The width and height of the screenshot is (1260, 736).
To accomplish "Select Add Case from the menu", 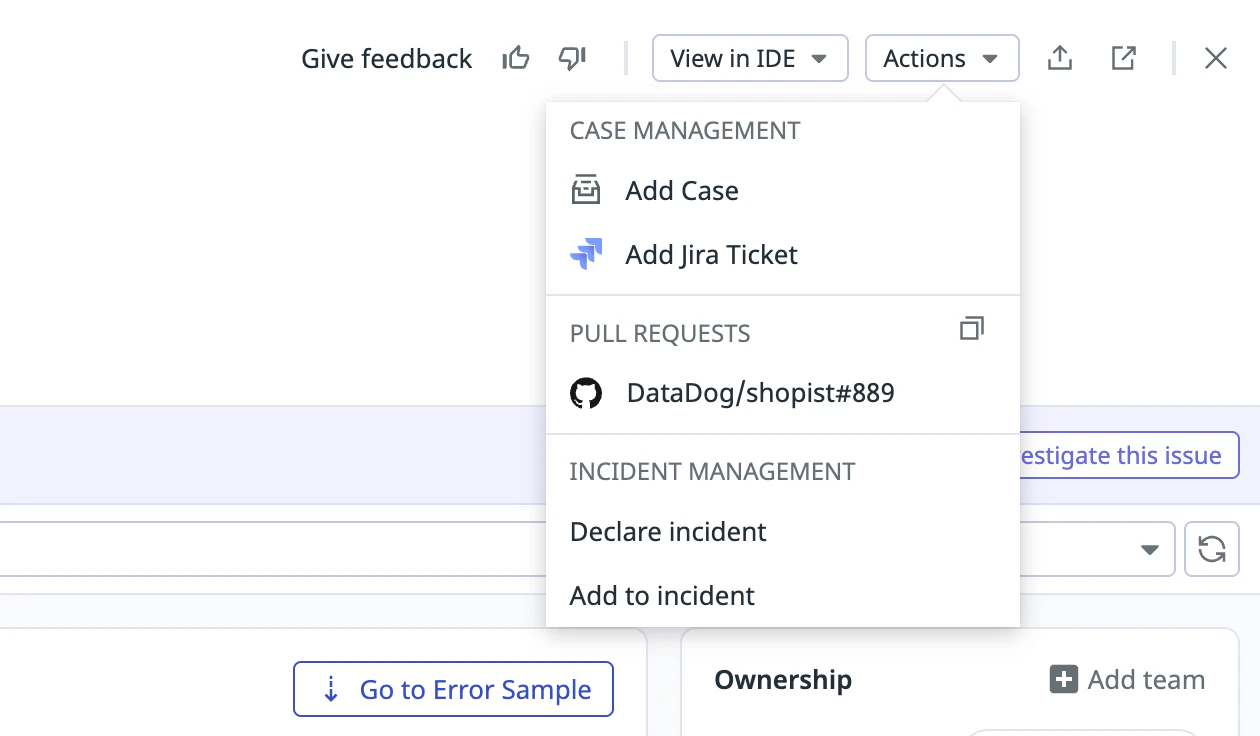I will [682, 191].
